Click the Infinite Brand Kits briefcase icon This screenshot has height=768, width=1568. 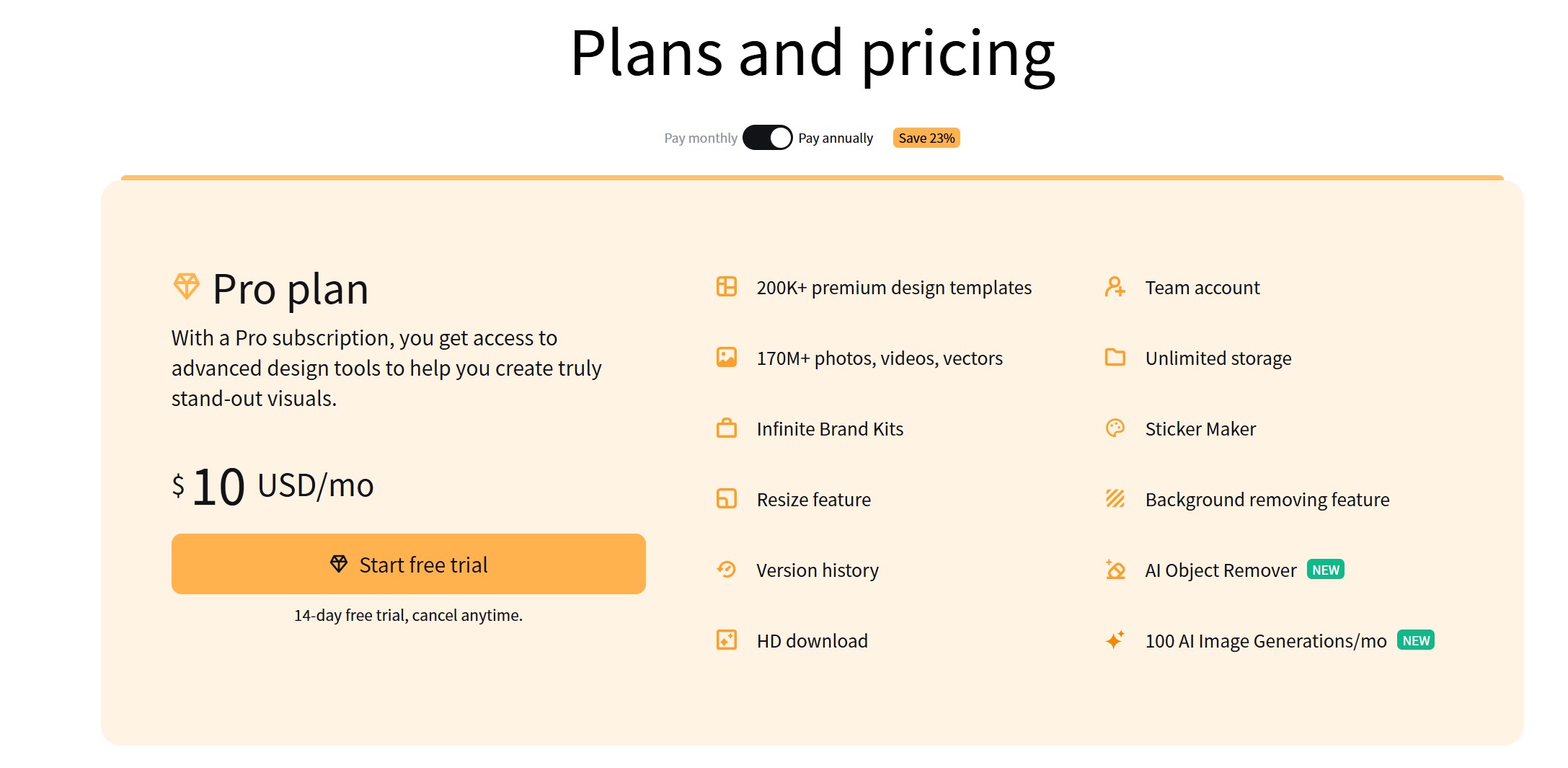(727, 428)
